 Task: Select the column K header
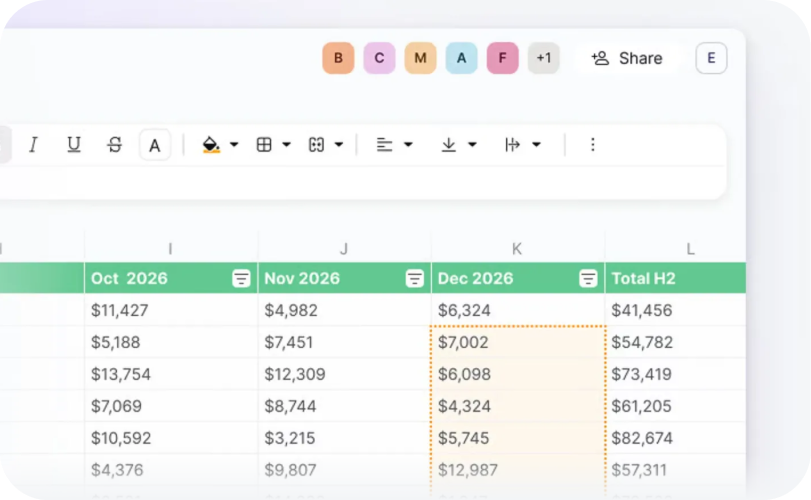click(x=517, y=249)
